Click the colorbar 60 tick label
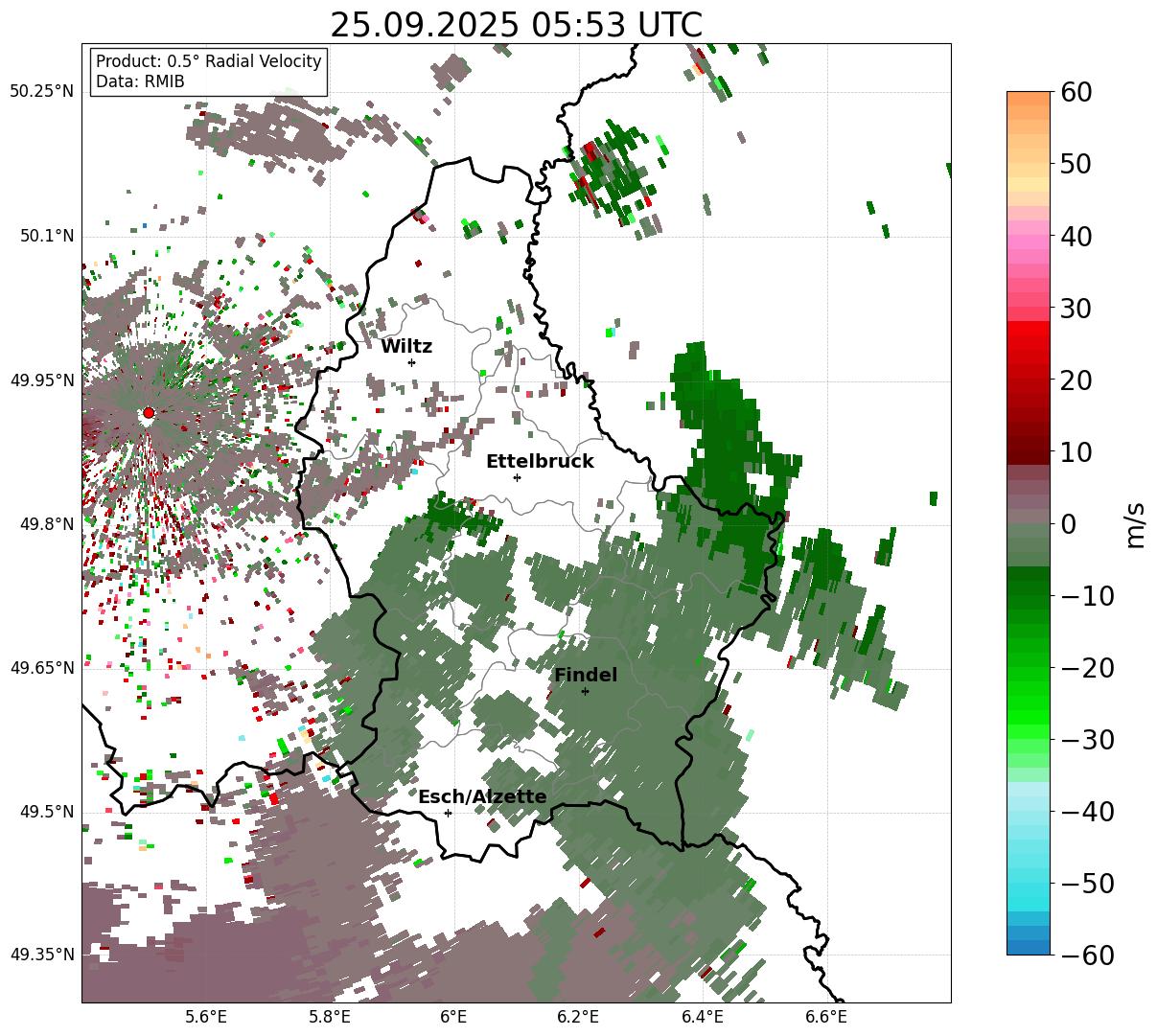The height and width of the screenshot is (1036, 1157). click(1076, 92)
